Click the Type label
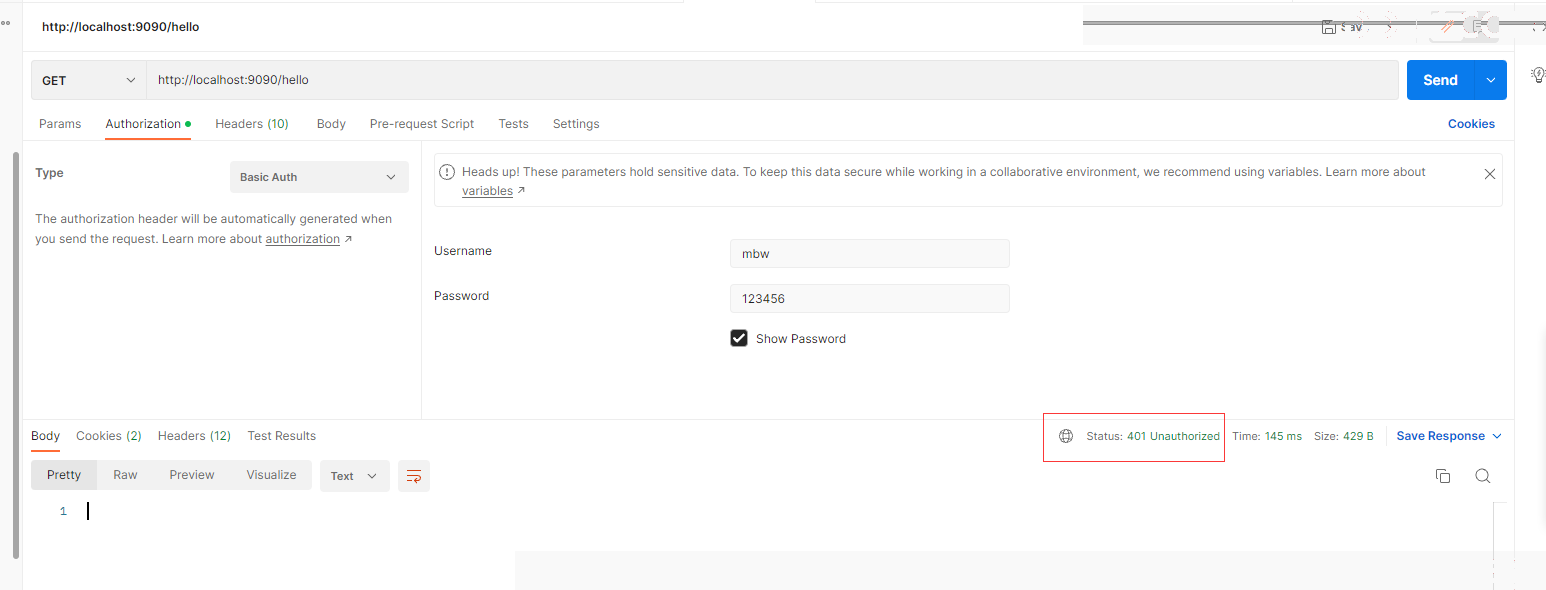The width and height of the screenshot is (1546, 590). click(x=49, y=173)
